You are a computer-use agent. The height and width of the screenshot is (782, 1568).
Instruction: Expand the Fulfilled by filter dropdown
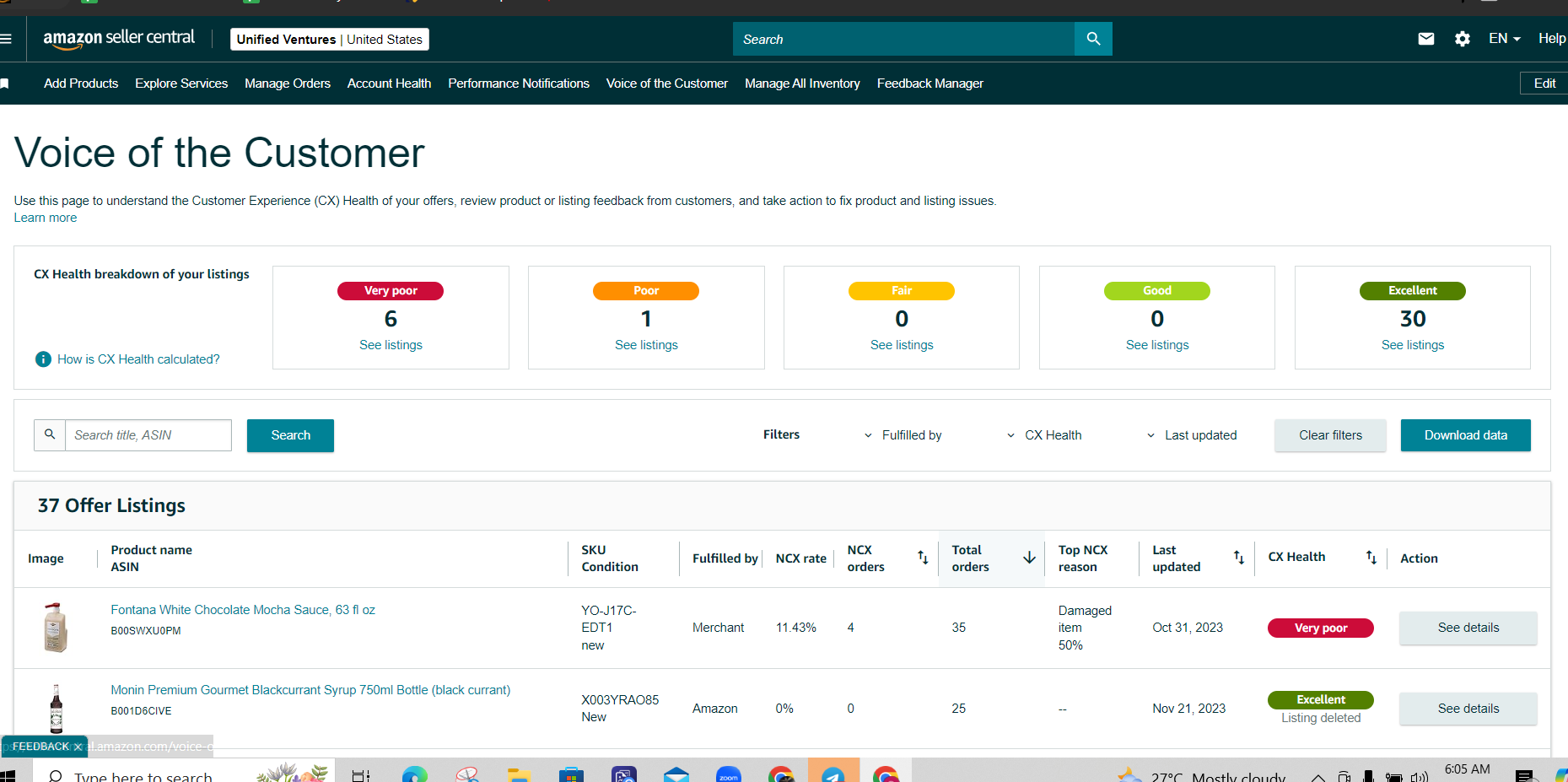click(x=903, y=435)
